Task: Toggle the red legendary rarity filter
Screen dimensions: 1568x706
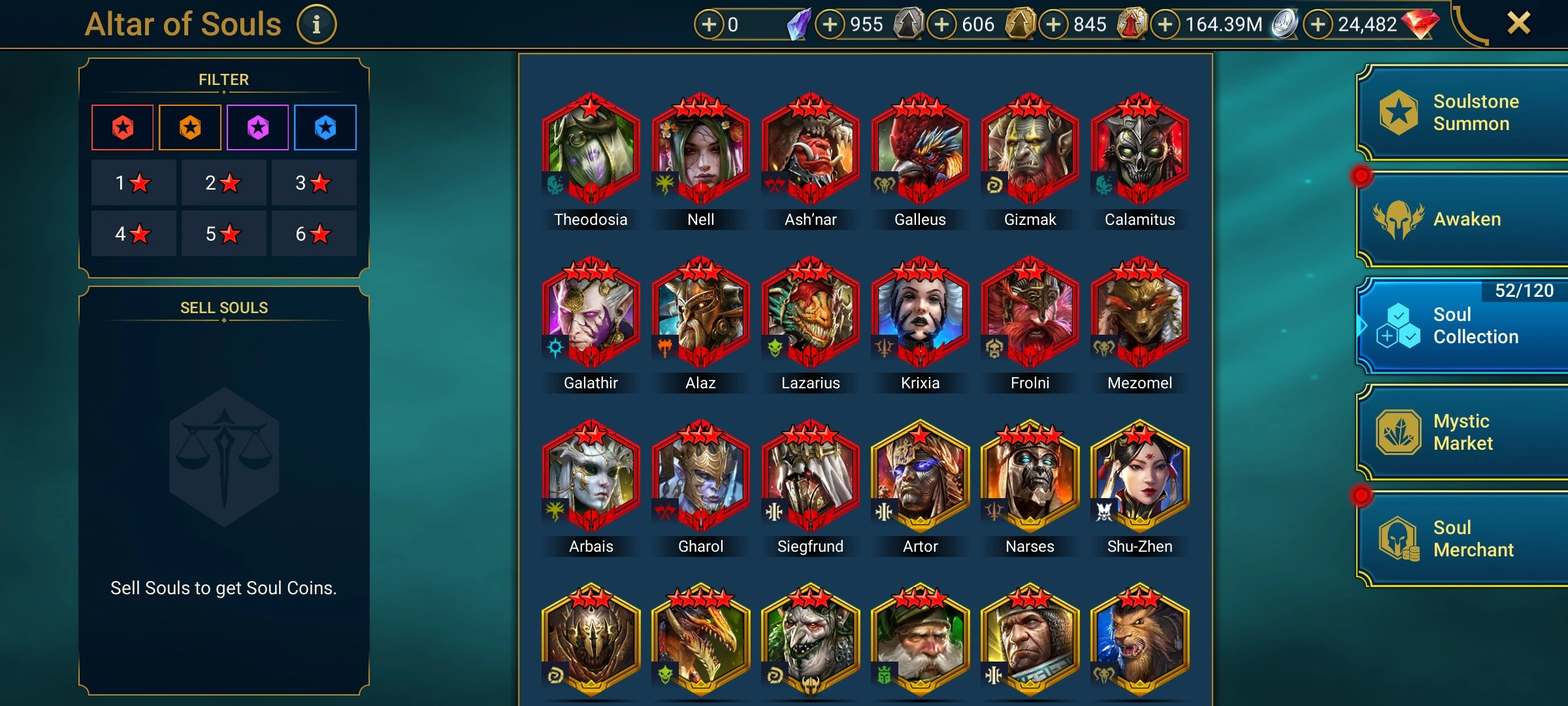Action: click(x=123, y=127)
